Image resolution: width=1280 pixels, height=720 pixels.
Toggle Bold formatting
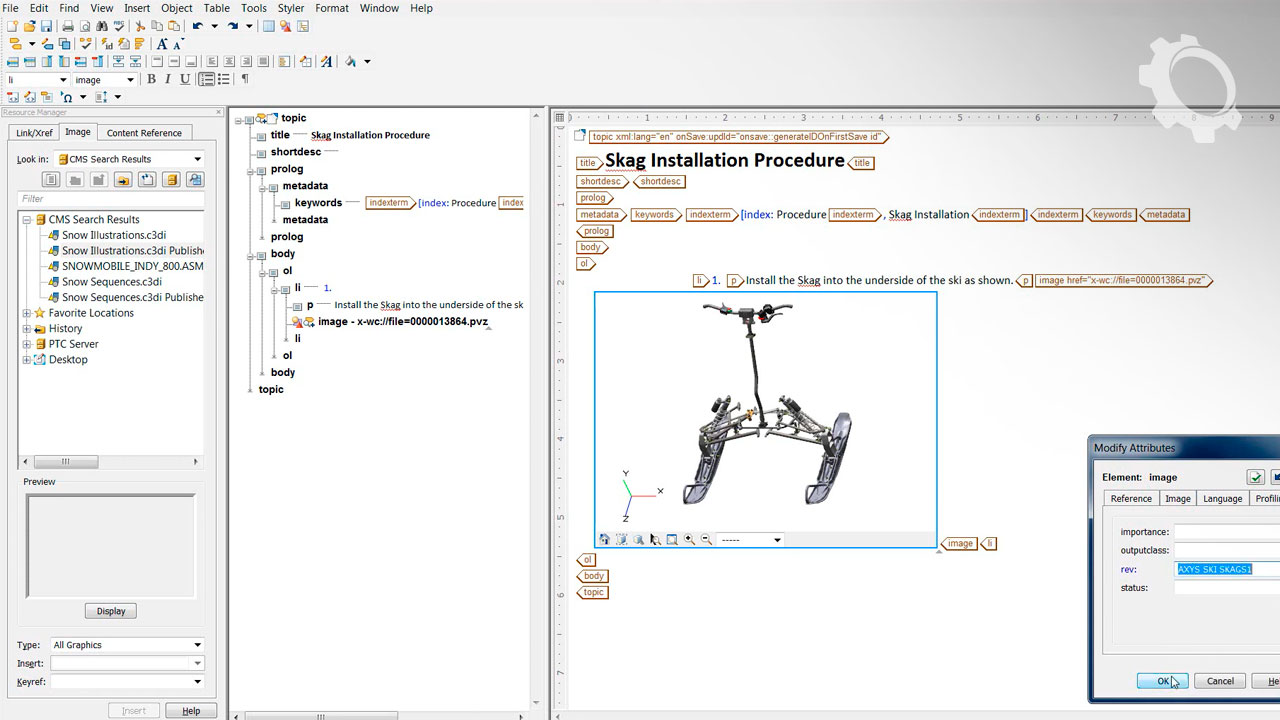(152, 79)
